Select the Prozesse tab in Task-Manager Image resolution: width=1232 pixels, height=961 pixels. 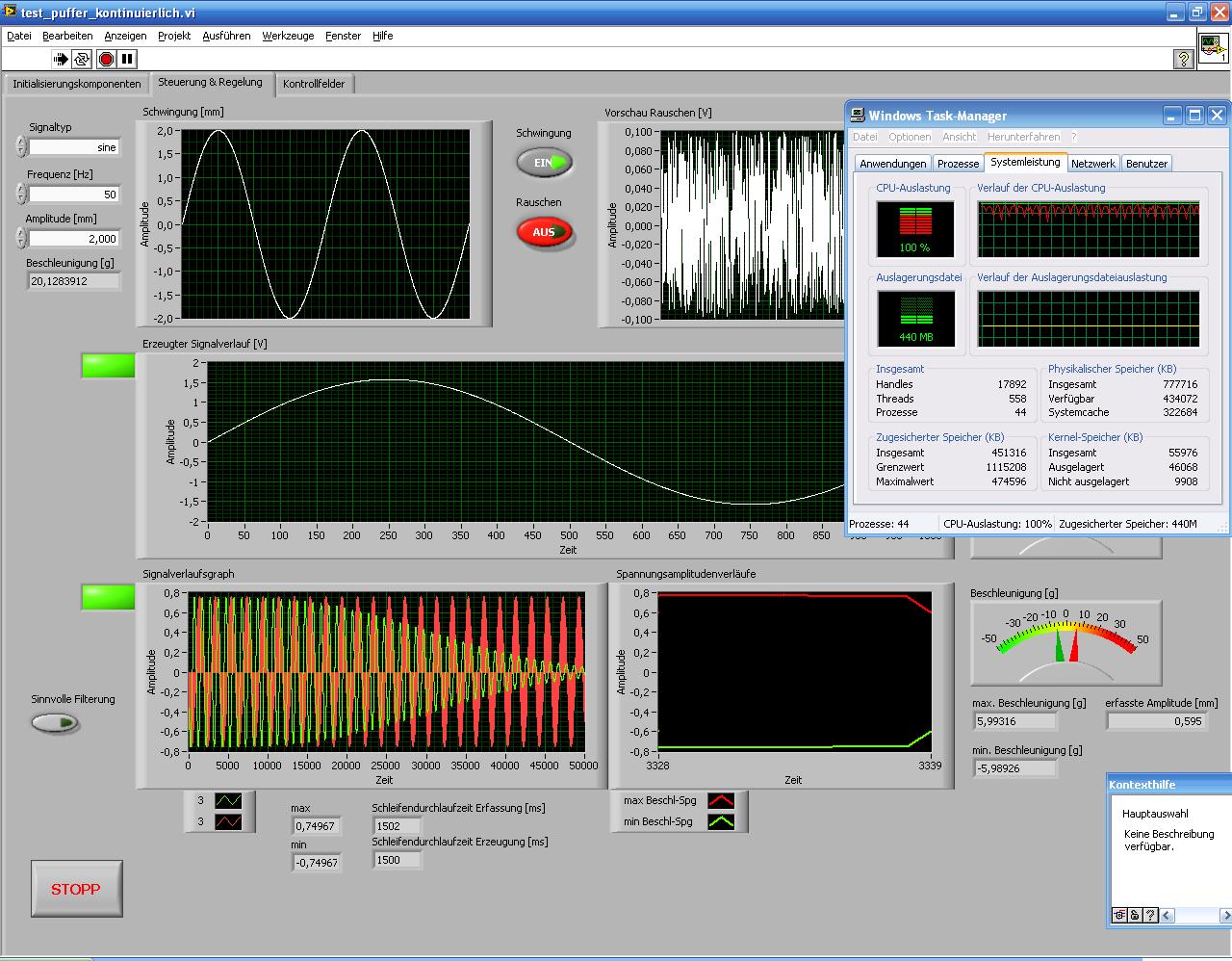point(958,164)
